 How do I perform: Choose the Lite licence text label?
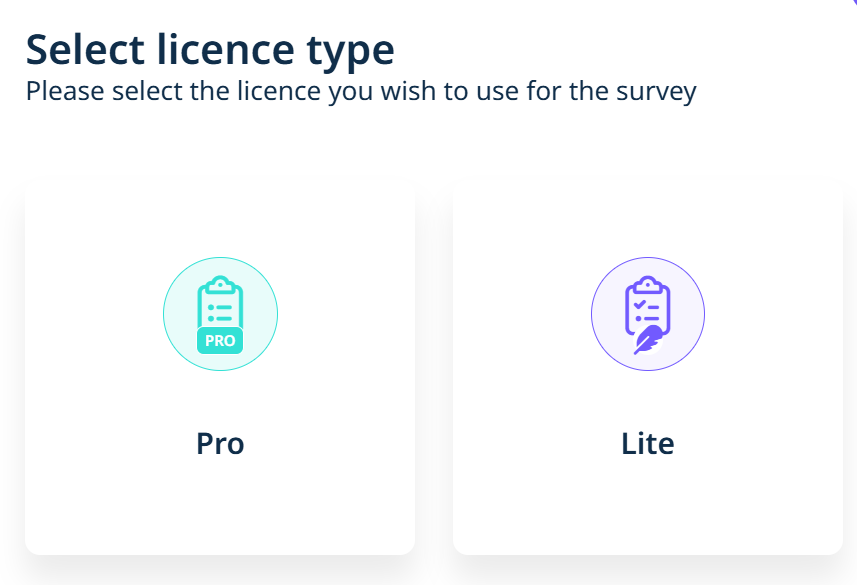[x=648, y=443]
